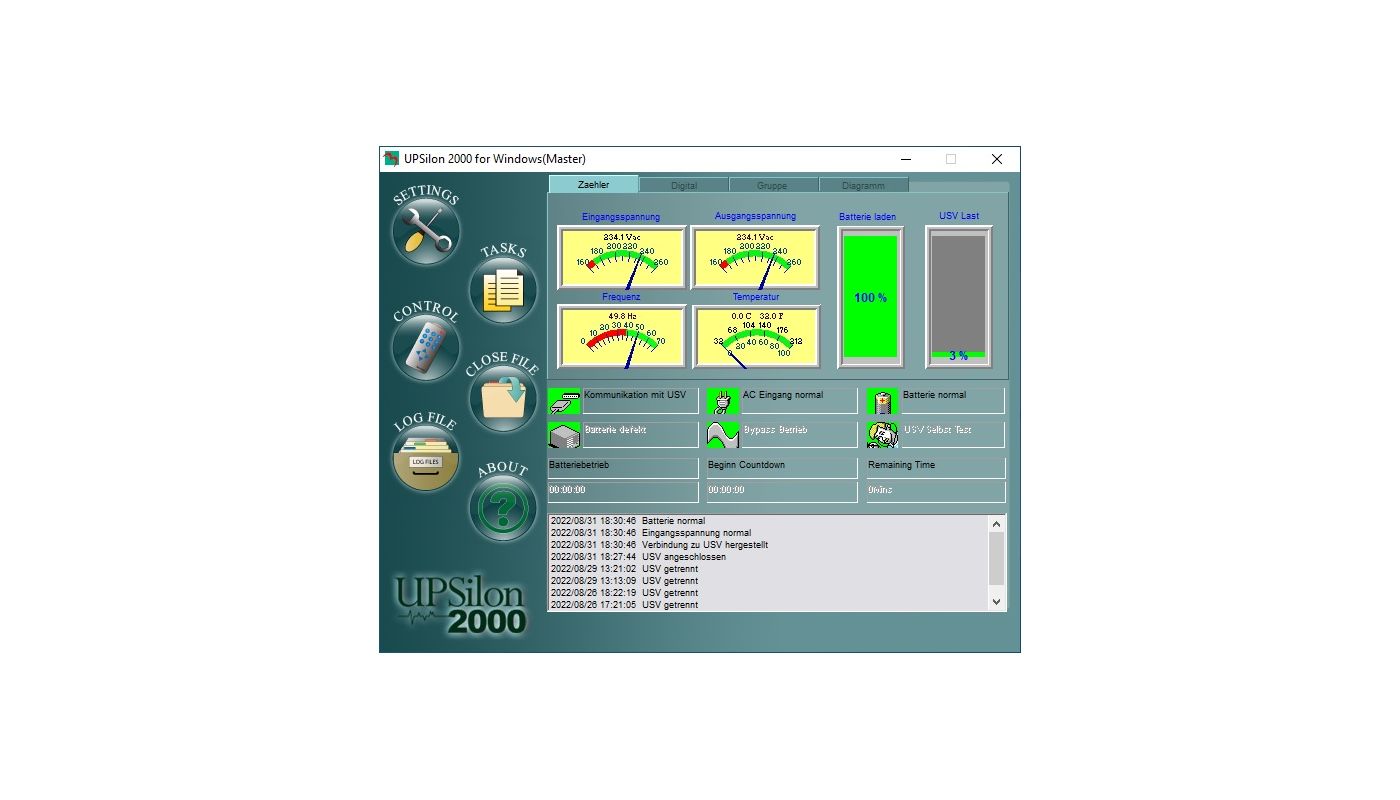The width and height of the screenshot is (1400, 800).
Task: Minimize the UPSilon 2000 window
Action: coord(906,159)
